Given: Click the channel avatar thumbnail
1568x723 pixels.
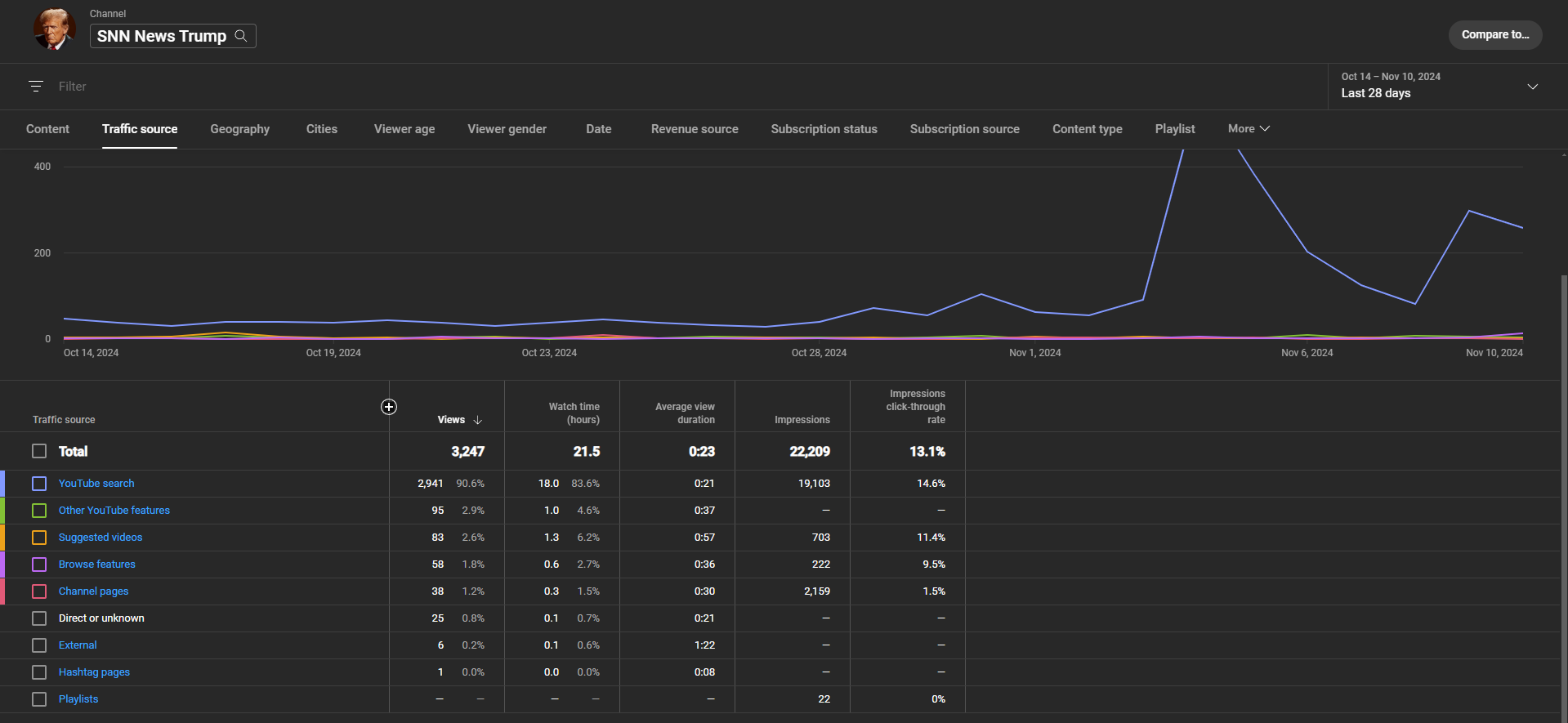Looking at the screenshot, I should pyautogui.click(x=54, y=30).
